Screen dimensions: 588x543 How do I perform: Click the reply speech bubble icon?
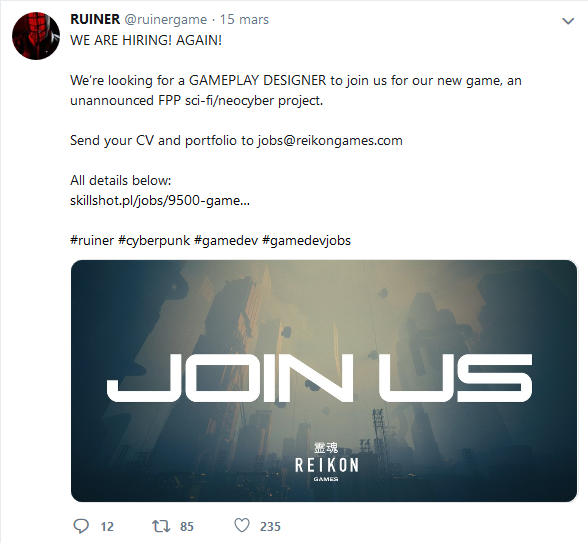81,526
